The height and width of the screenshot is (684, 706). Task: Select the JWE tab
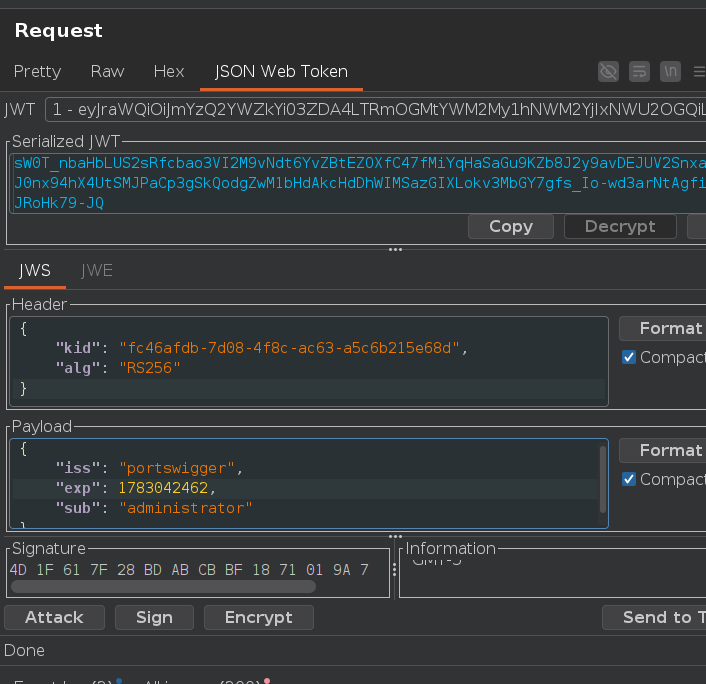tap(97, 271)
